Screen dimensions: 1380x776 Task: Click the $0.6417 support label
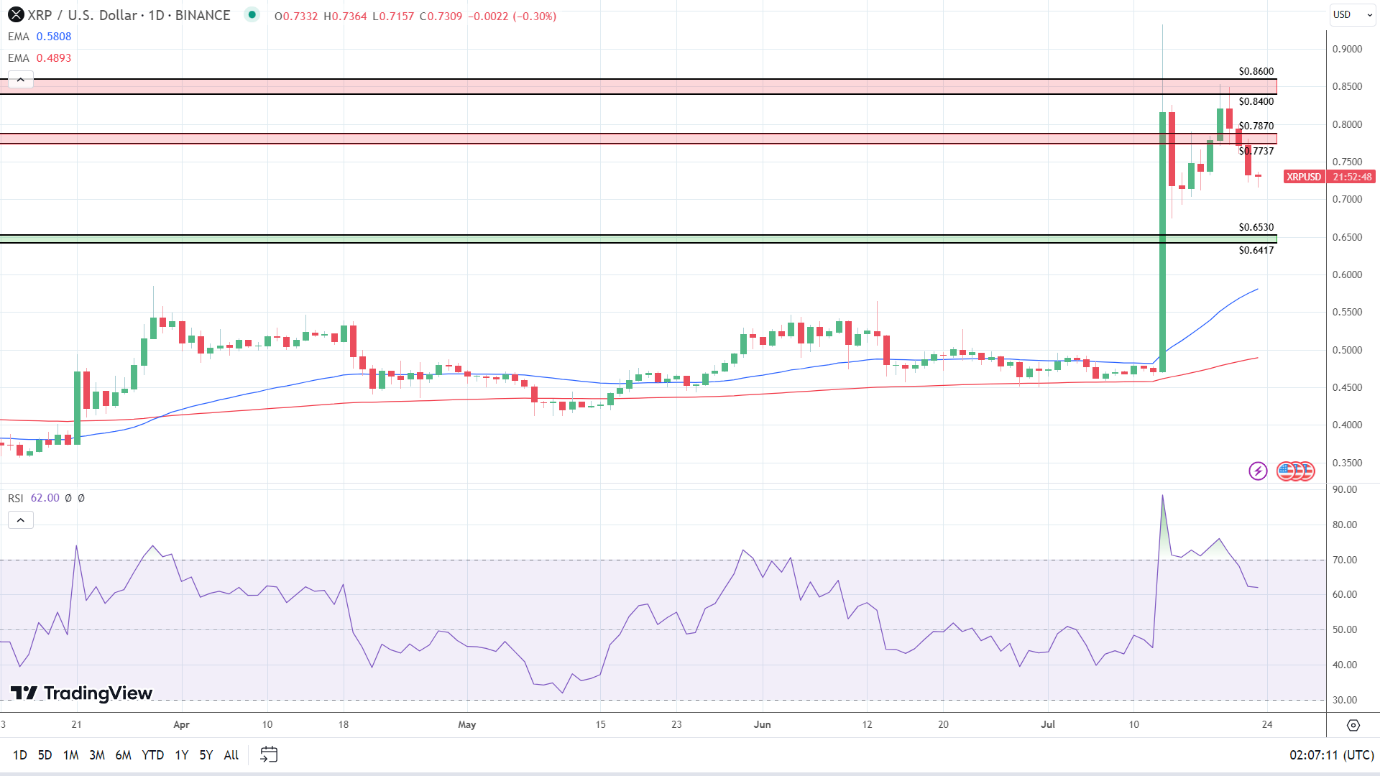coord(1256,250)
